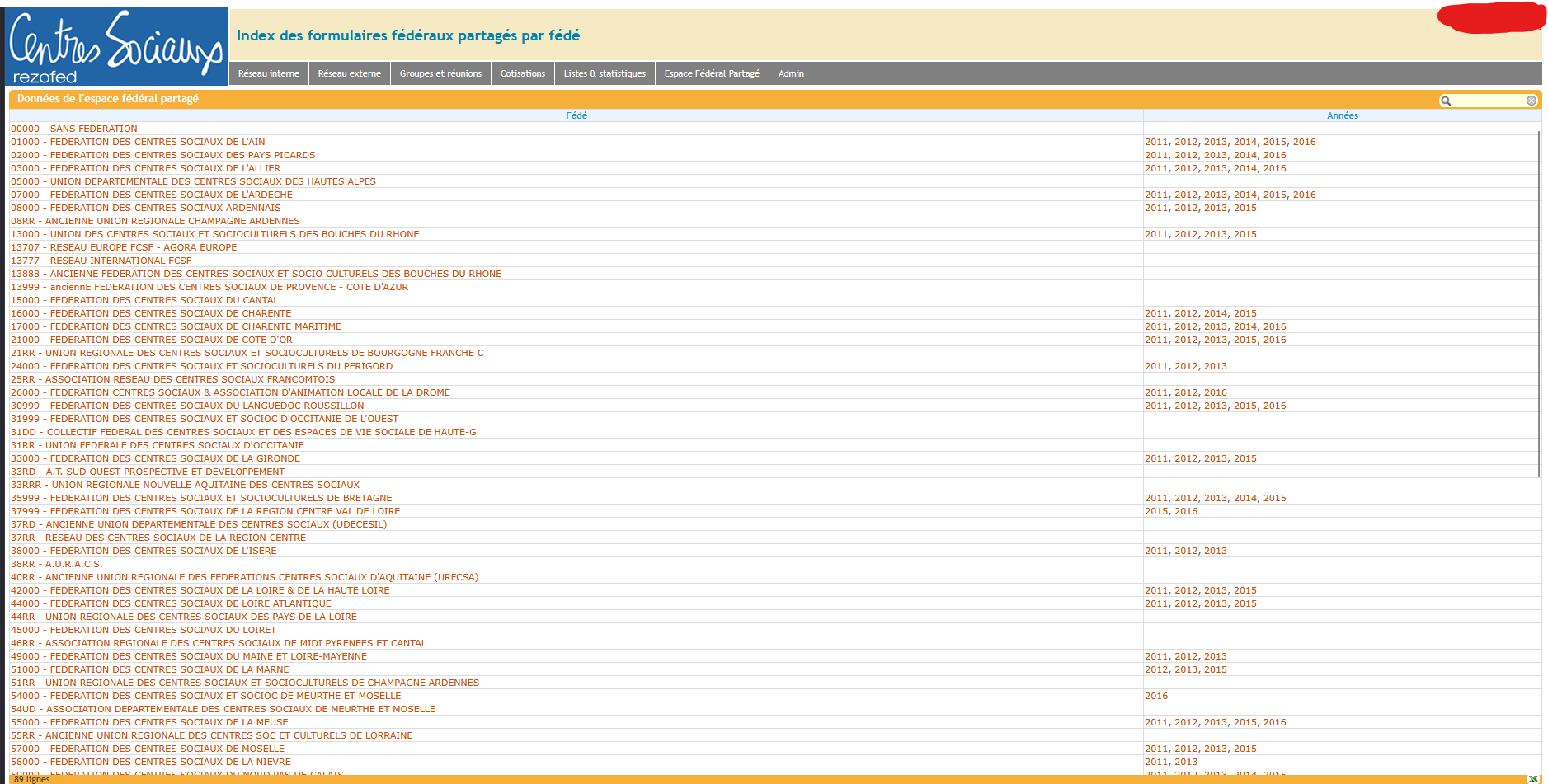1548x784 pixels.
Task: Click the Excel export icon
Action: tap(1532, 778)
